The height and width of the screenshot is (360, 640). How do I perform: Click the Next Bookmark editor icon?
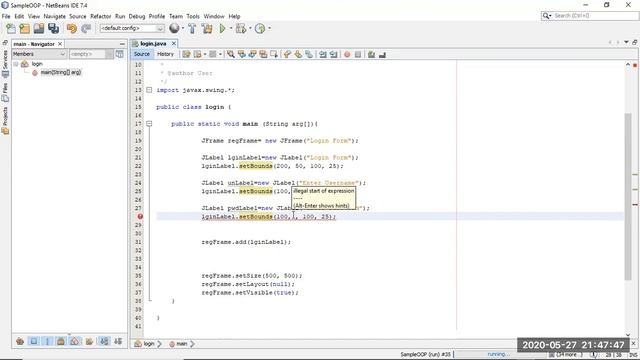298,54
